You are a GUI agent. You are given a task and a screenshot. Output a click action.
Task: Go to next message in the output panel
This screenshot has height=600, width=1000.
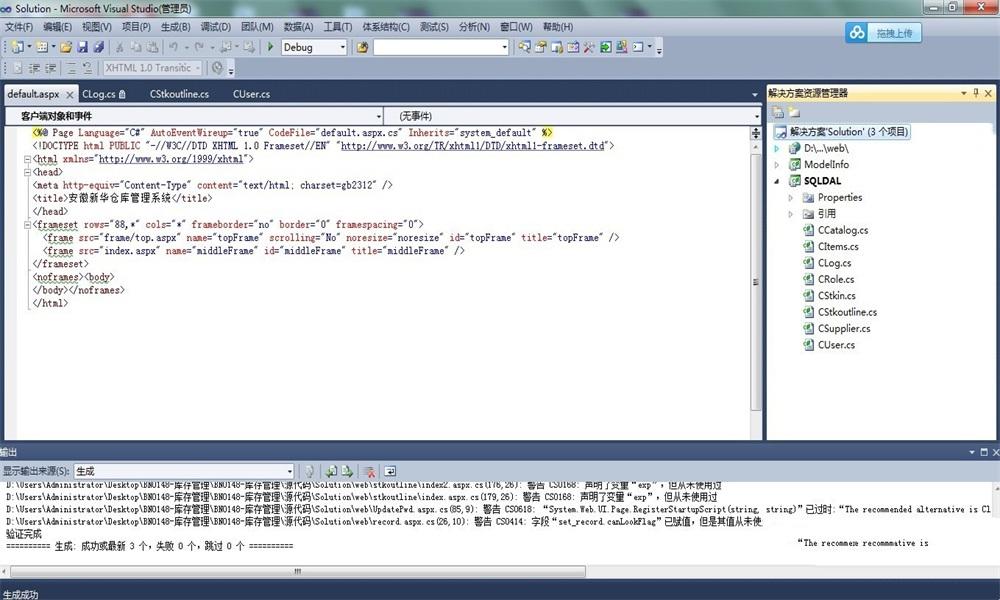click(347, 471)
